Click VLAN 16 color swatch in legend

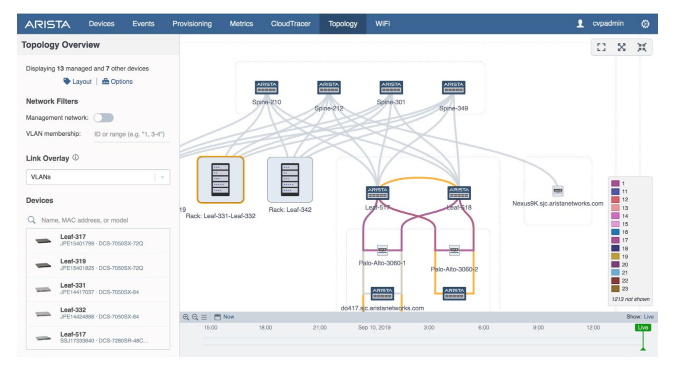615,232
